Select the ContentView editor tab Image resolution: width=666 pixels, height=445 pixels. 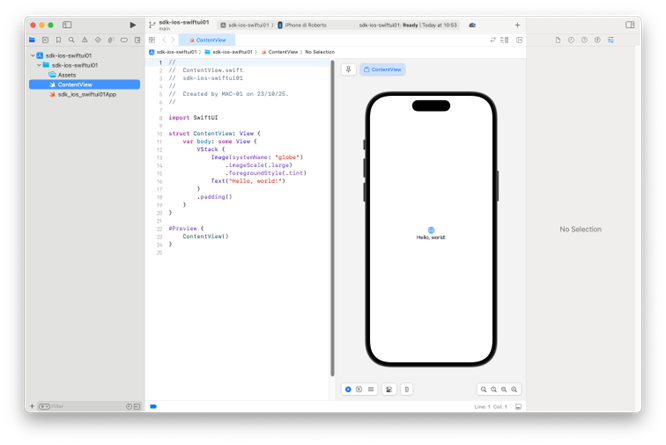(207, 40)
